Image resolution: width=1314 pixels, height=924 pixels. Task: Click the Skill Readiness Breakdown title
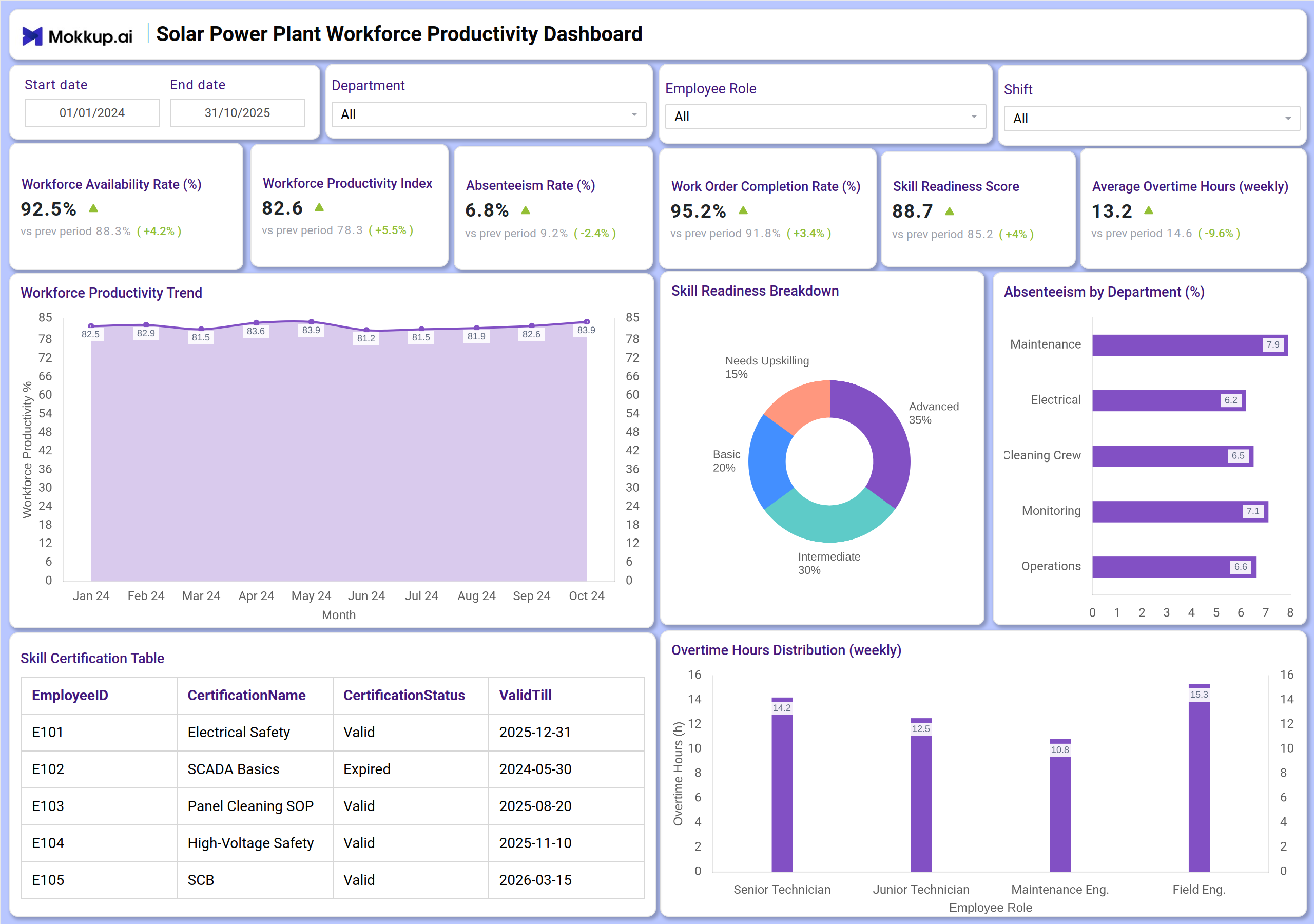tap(755, 291)
